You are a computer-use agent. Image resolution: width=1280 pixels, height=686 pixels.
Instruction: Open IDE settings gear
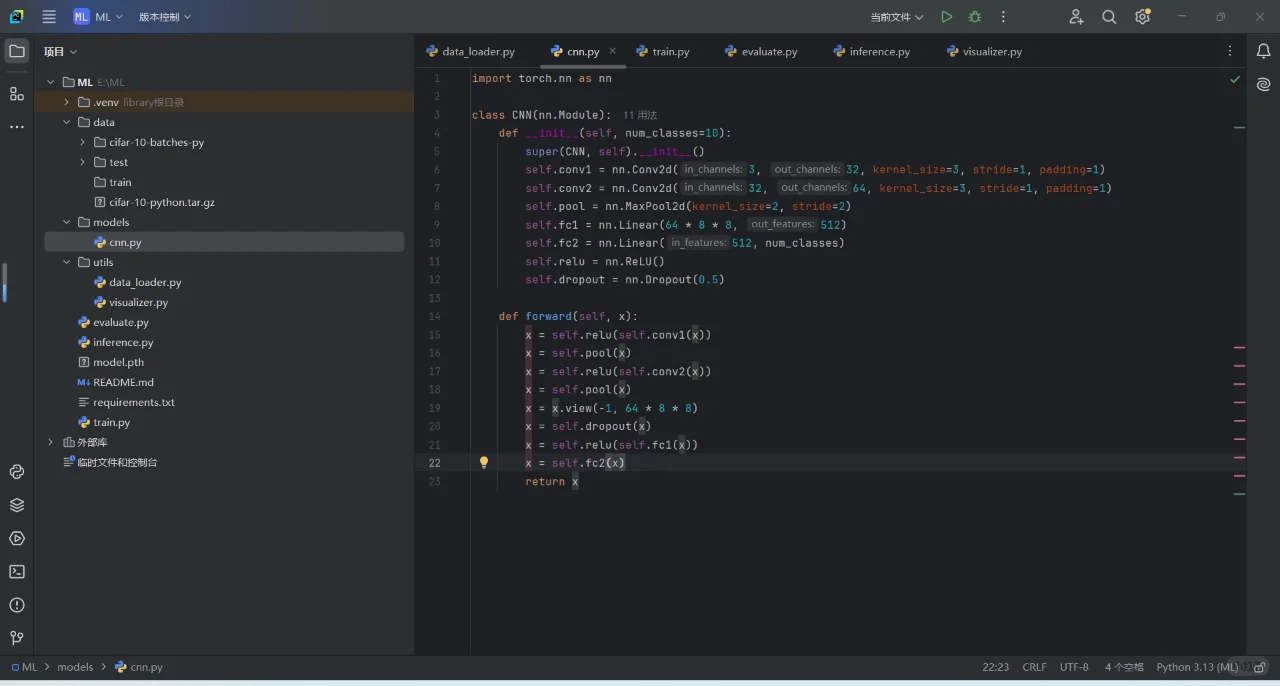pyautogui.click(x=1142, y=17)
